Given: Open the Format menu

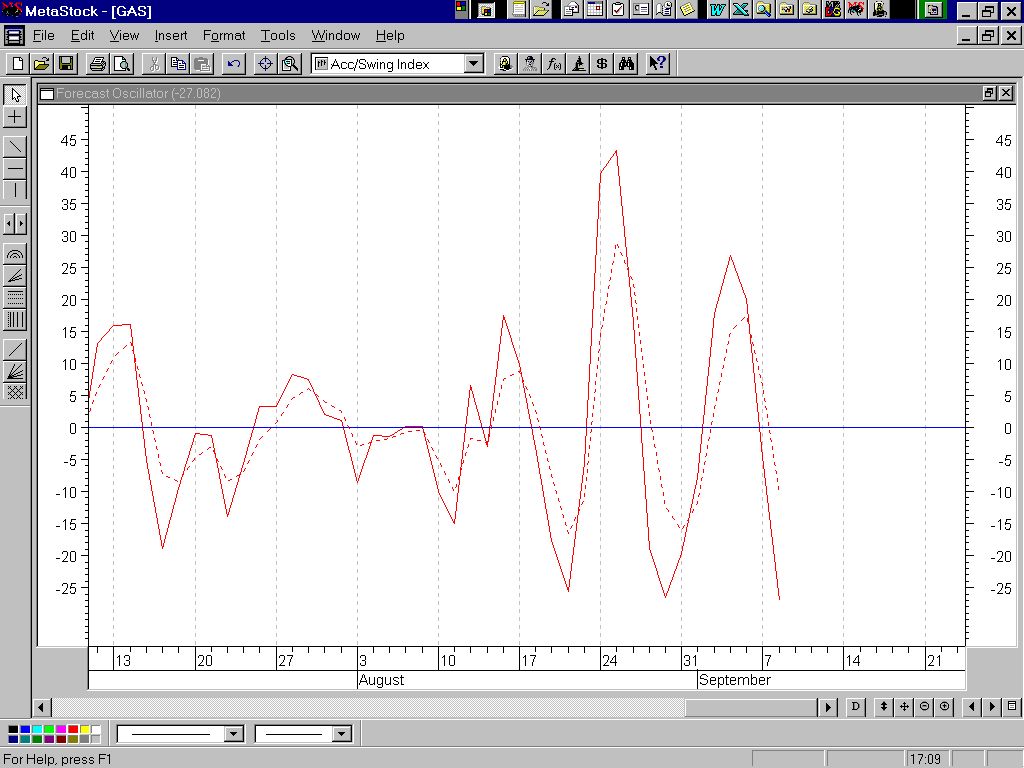Looking at the screenshot, I should tap(224, 35).
